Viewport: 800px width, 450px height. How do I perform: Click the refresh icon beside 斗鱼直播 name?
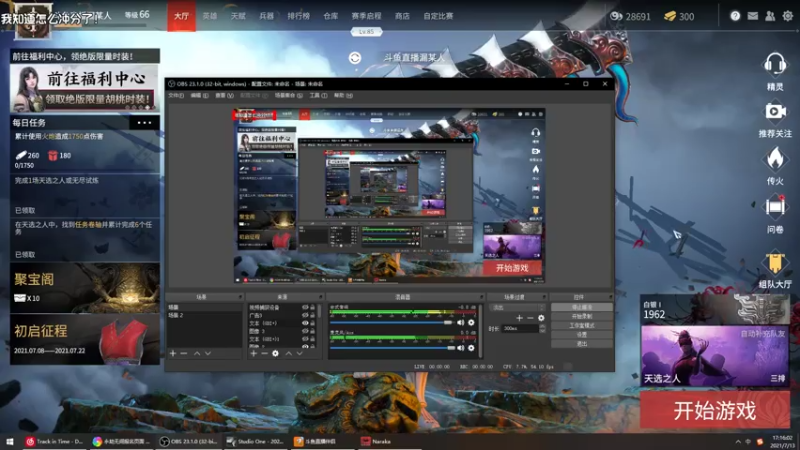click(x=355, y=58)
